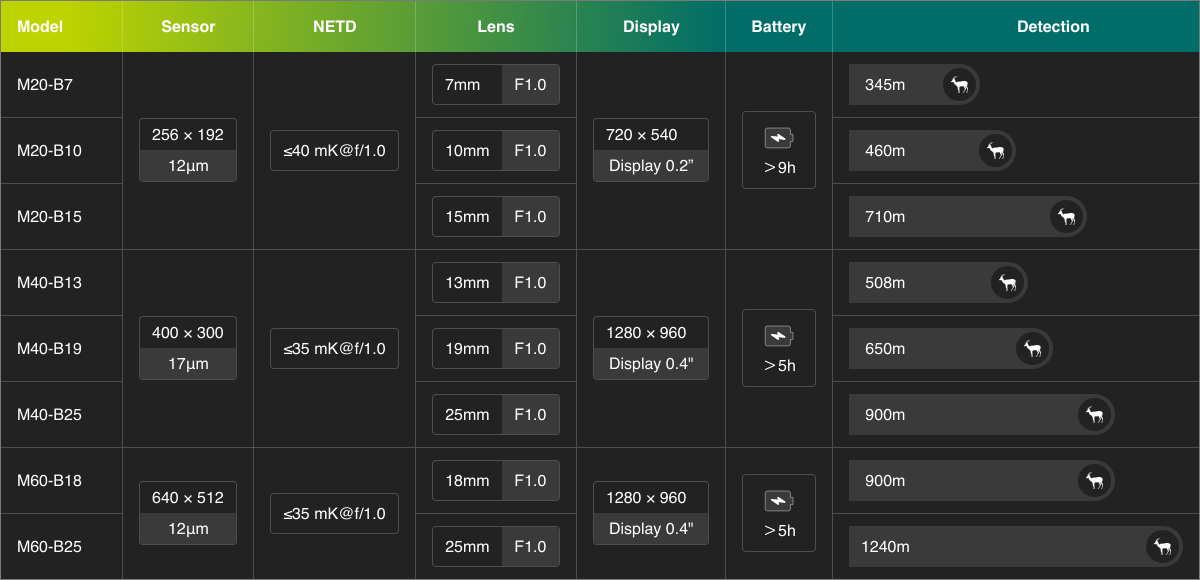The width and height of the screenshot is (1200, 580).
Task: Click the battery icon above >9h
Action: pos(778,138)
